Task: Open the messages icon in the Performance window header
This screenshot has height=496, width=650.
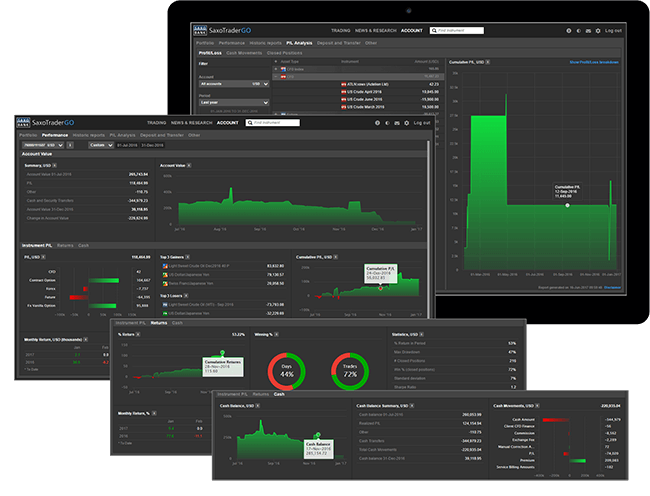Action: pyautogui.click(x=397, y=123)
